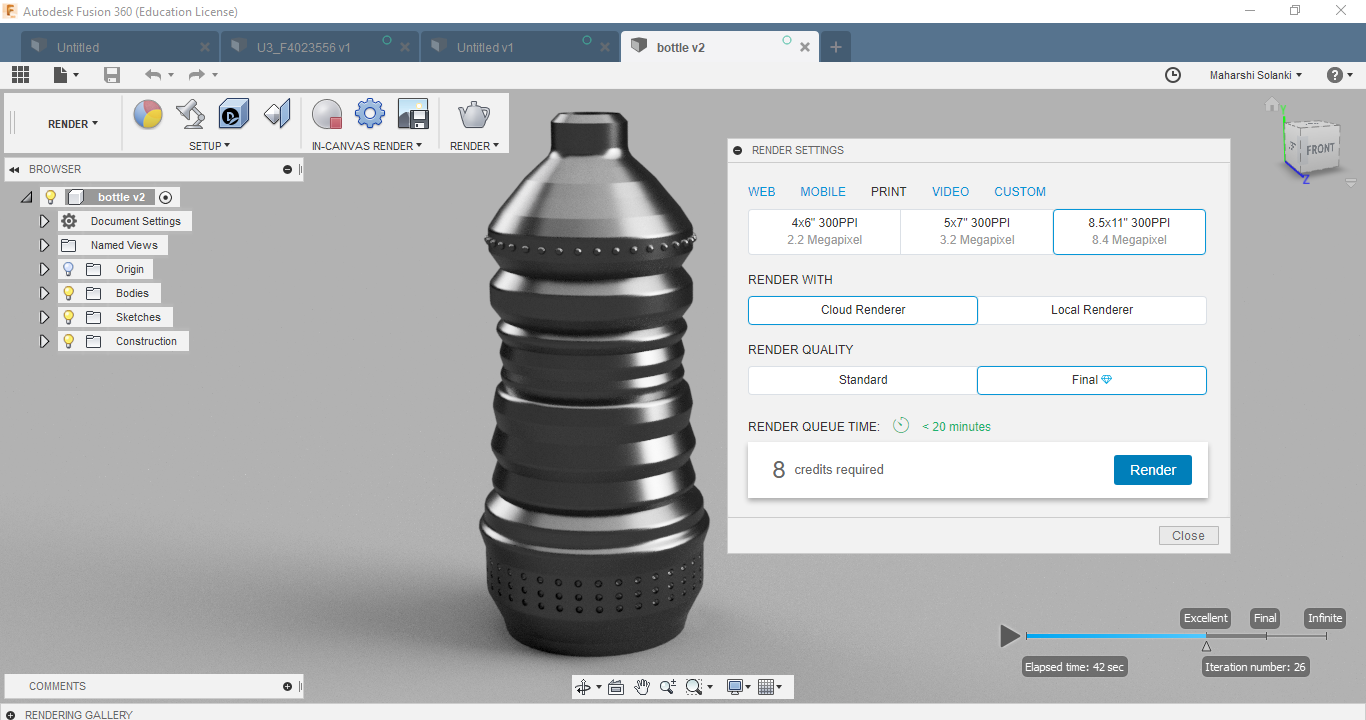This screenshot has height=720, width=1366.
Task: Select the Decal tool icon
Action: pyautogui.click(x=234, y=115)
